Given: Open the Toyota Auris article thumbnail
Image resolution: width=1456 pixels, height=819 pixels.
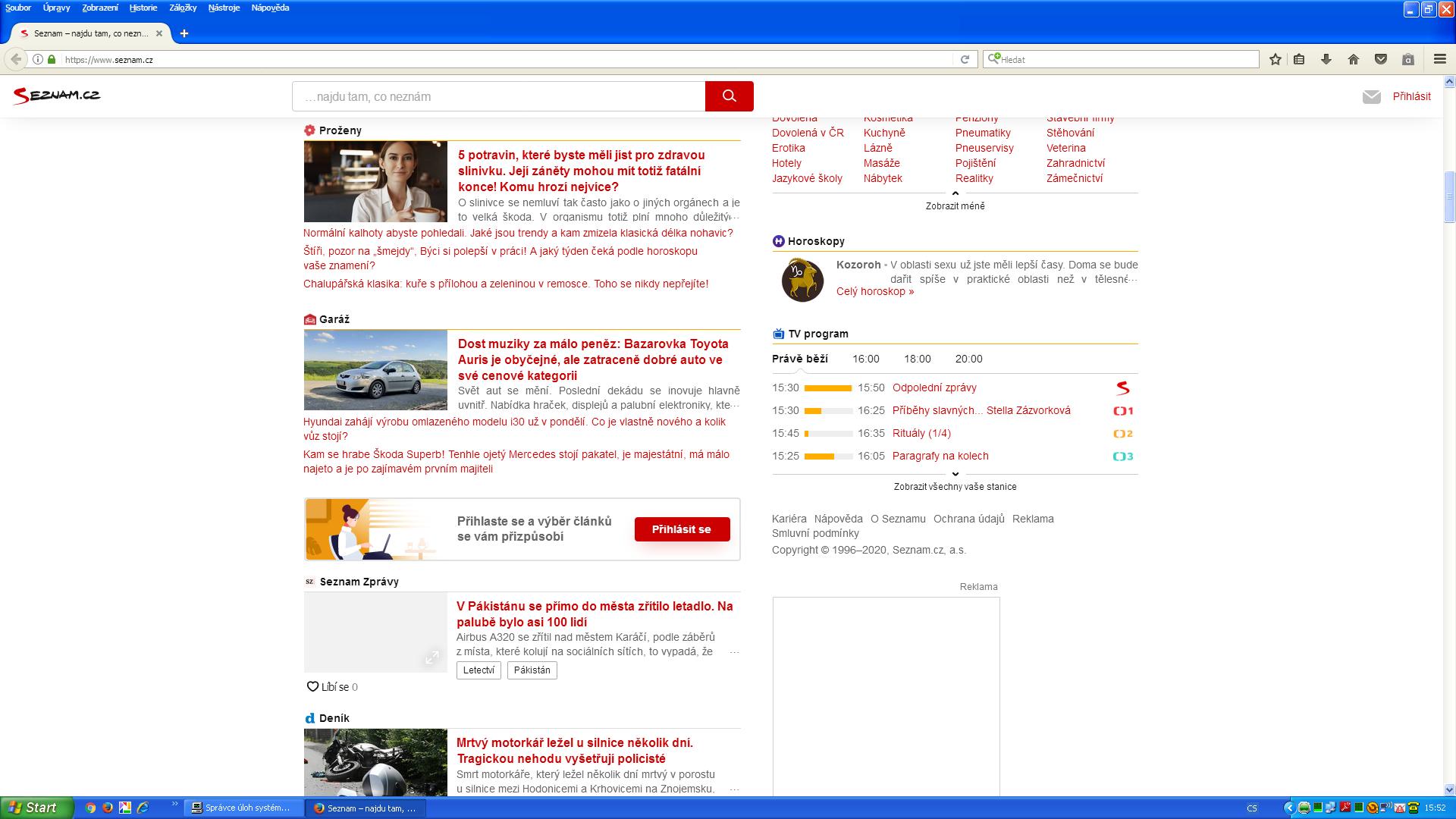Looking at the screenshot, I should coord(375,370).
